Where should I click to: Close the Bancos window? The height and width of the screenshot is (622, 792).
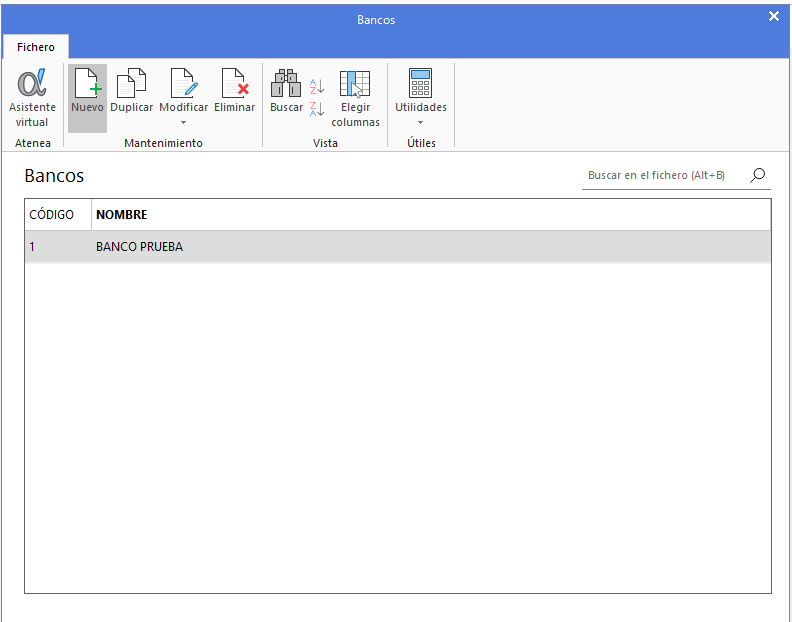pos(773,17)
